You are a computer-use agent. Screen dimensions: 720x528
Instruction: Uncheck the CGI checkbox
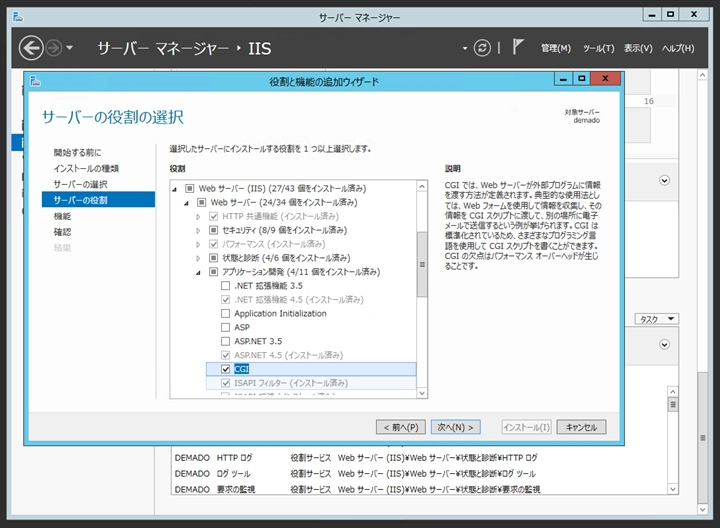[x=225, y=369]
